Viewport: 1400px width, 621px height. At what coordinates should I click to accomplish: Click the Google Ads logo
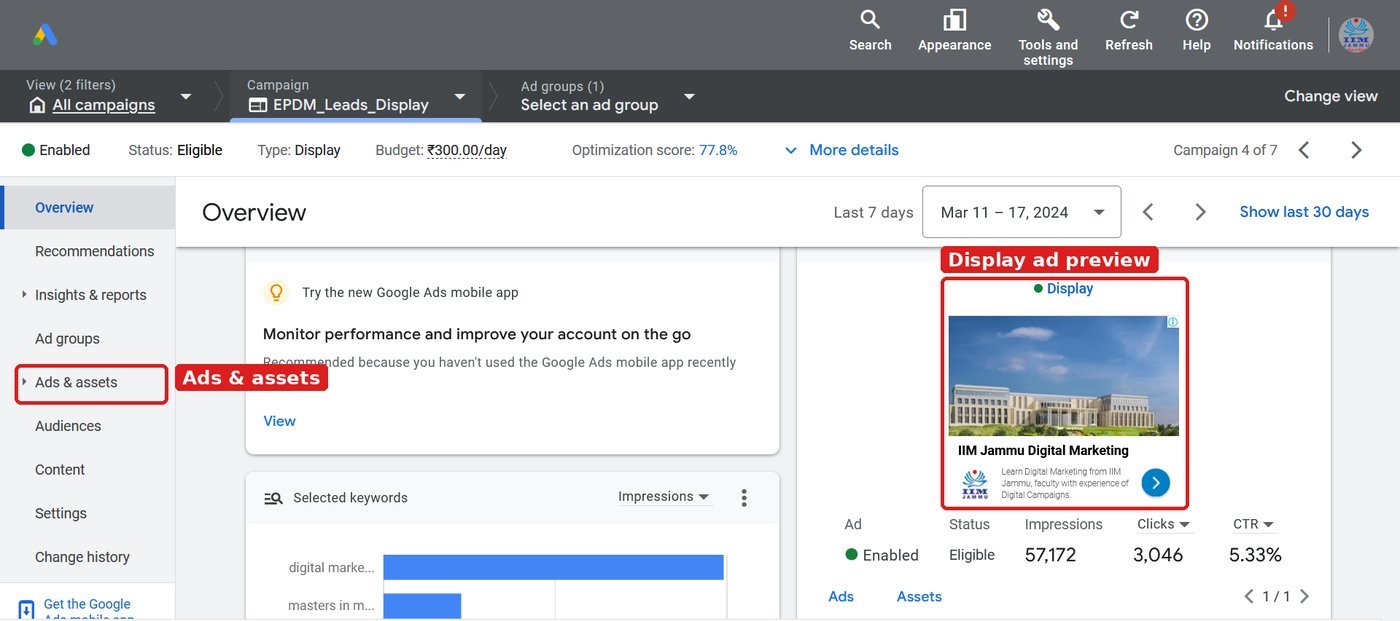pos(45,35)
